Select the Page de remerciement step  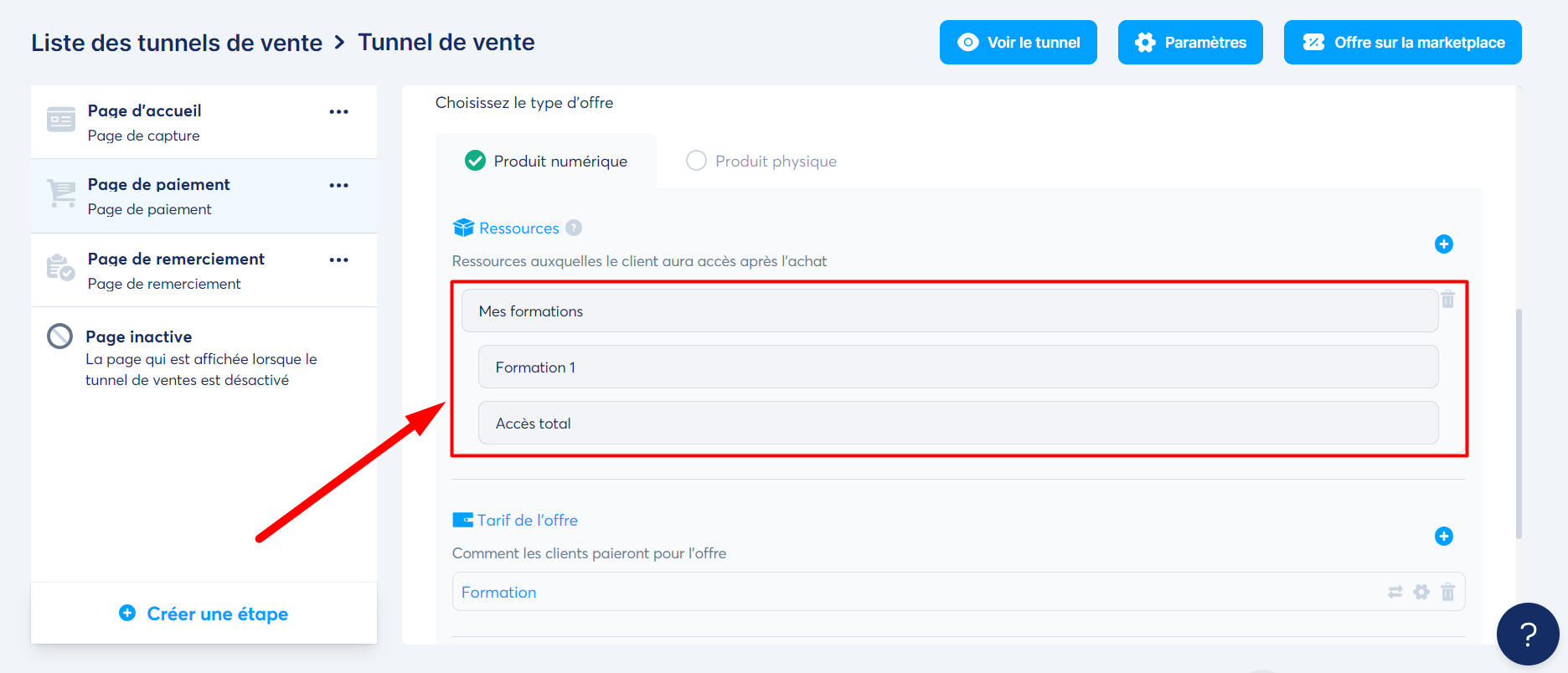[x=175, y=259]
